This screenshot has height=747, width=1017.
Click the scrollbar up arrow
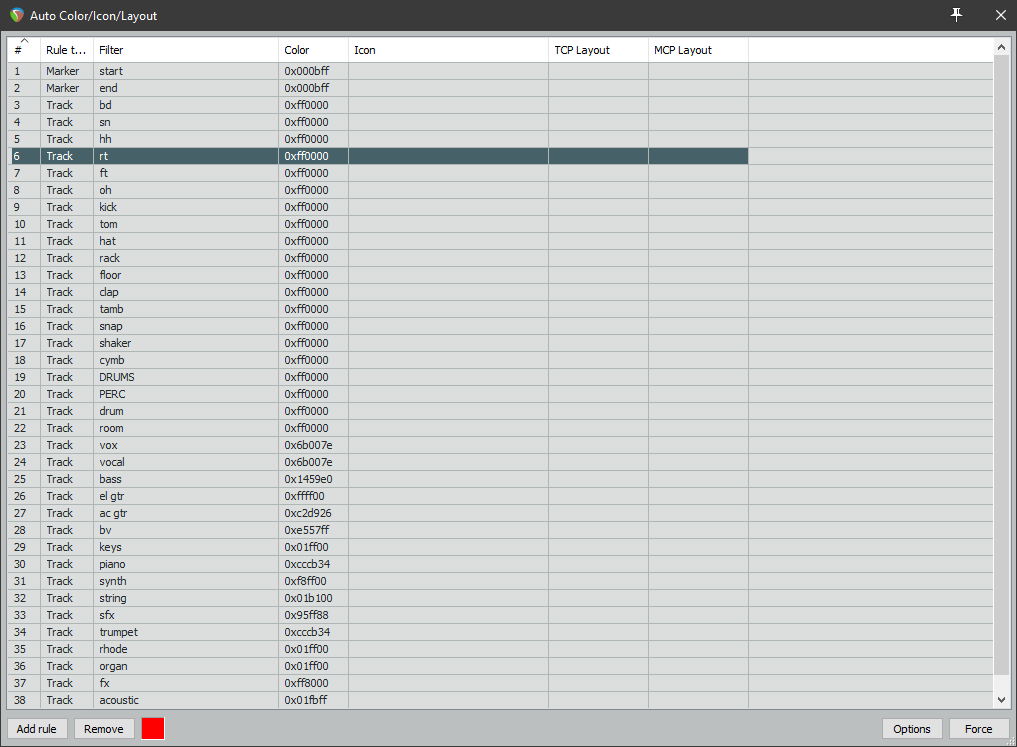click(1002, 47)
